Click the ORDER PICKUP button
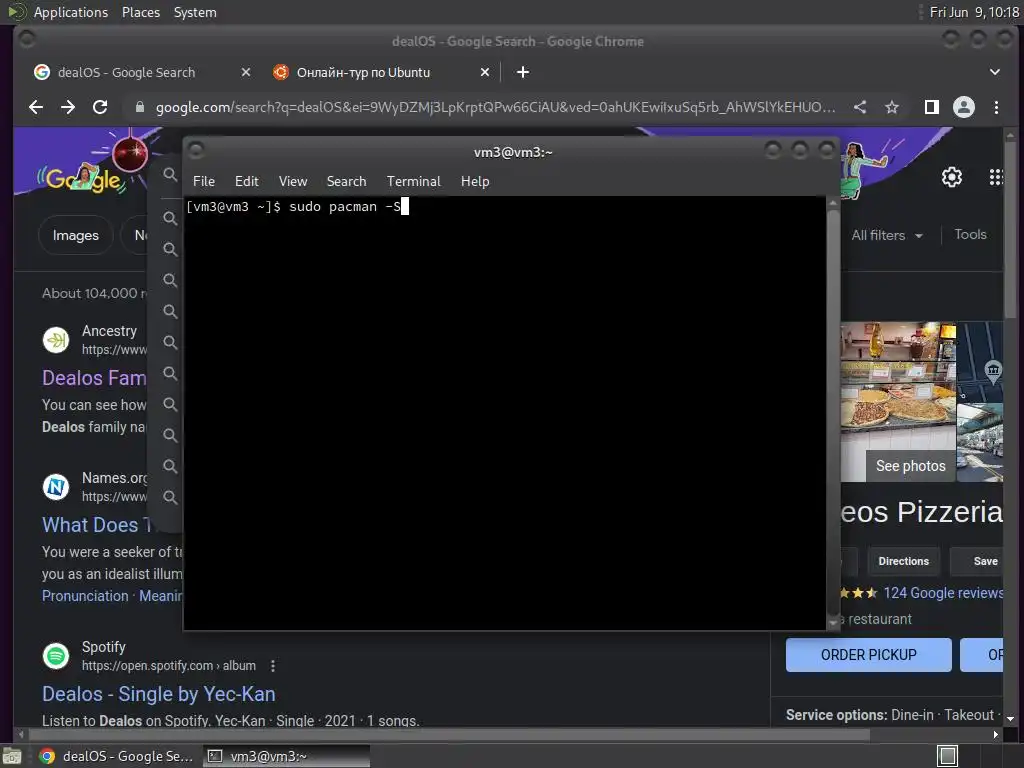Screen dimensions: 1024x768 (x=869, y=655)
